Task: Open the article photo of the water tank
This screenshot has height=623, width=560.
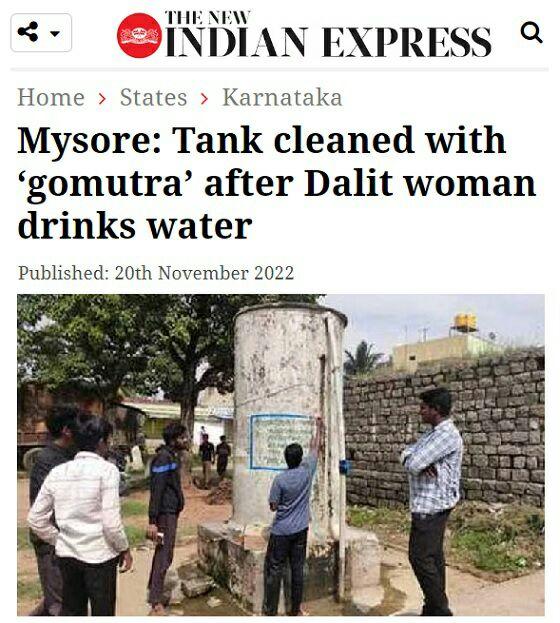Action: pos(281,455)
